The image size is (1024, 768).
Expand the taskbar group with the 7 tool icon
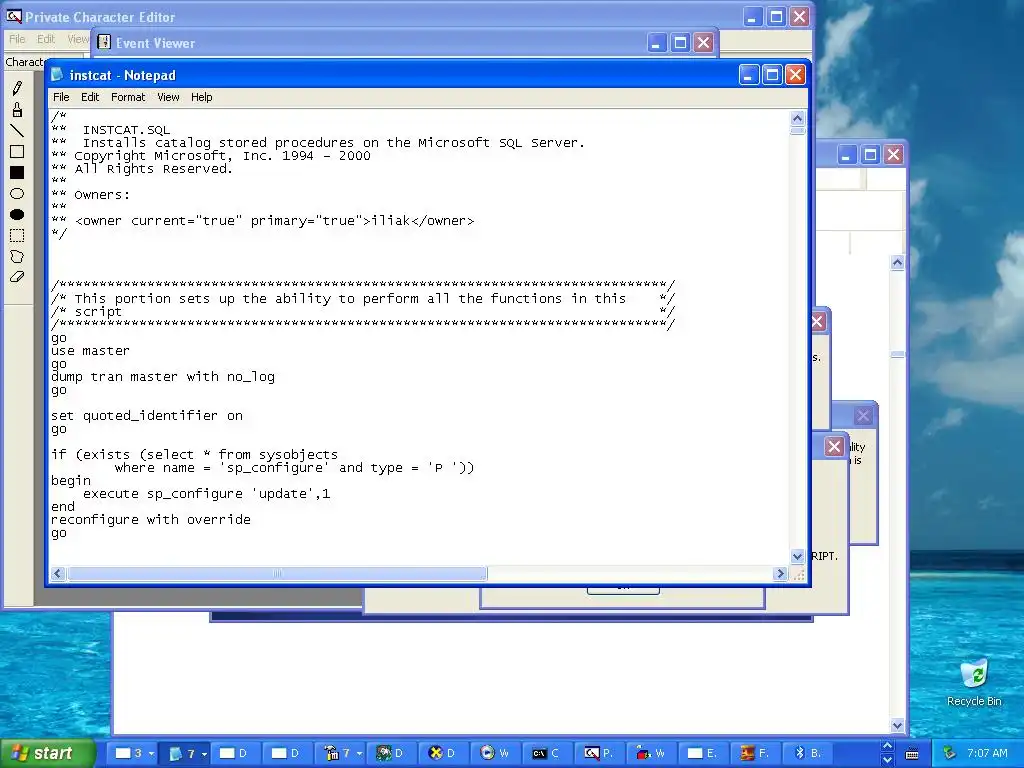click(x=340, y=753)
